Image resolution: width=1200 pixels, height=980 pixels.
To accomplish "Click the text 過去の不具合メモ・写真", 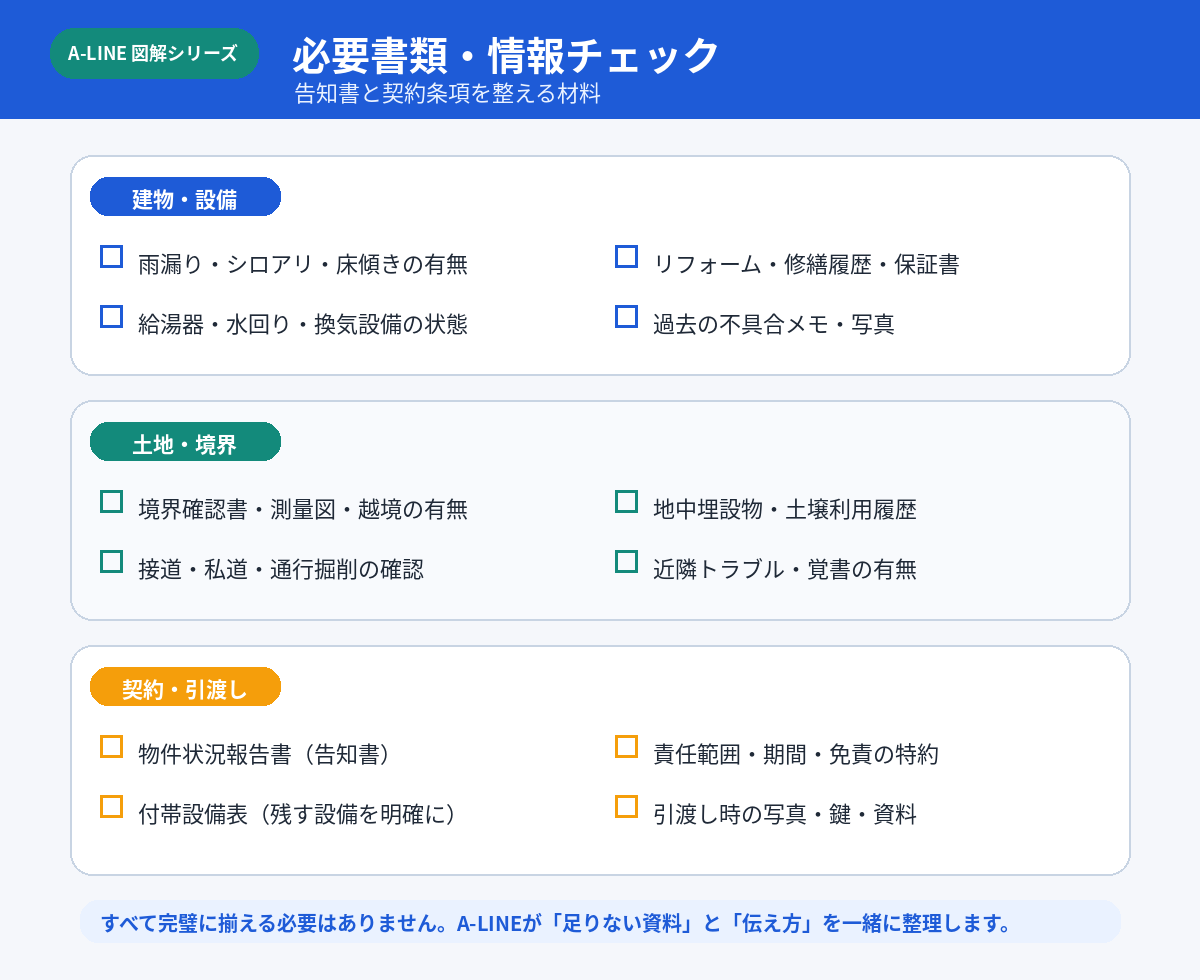I will click(774, 324).
